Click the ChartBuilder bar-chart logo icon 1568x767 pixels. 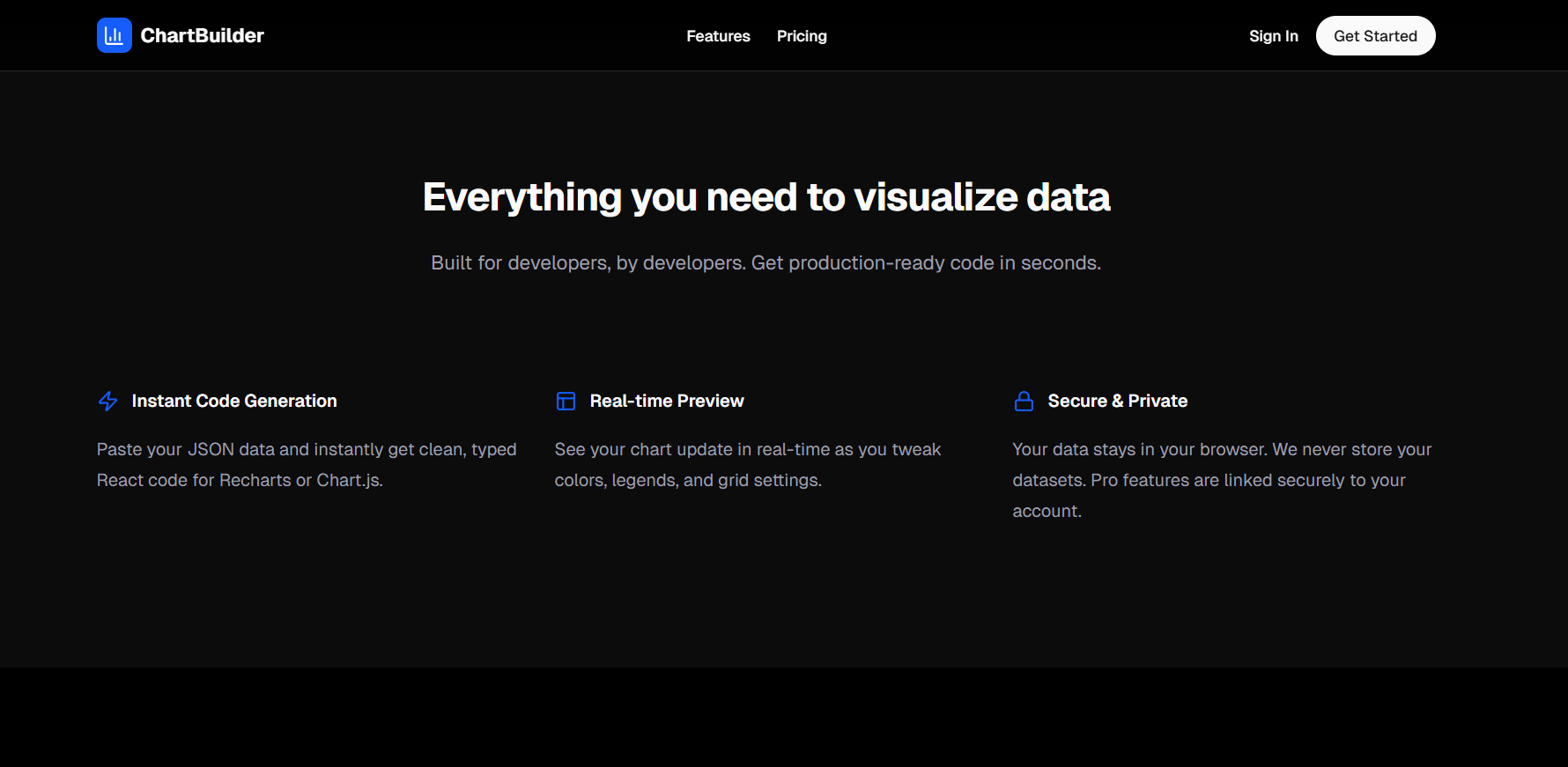[115, 35]
